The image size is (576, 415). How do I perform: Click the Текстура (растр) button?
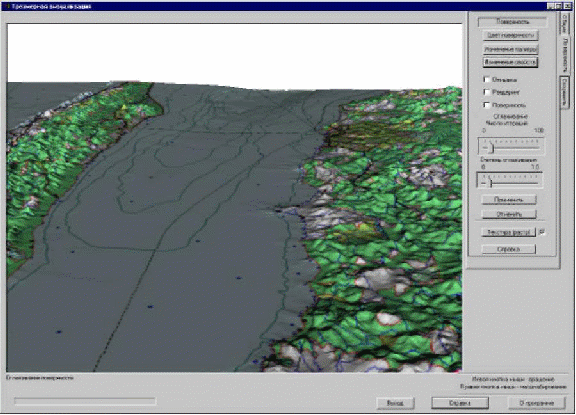tap(508, 232)
